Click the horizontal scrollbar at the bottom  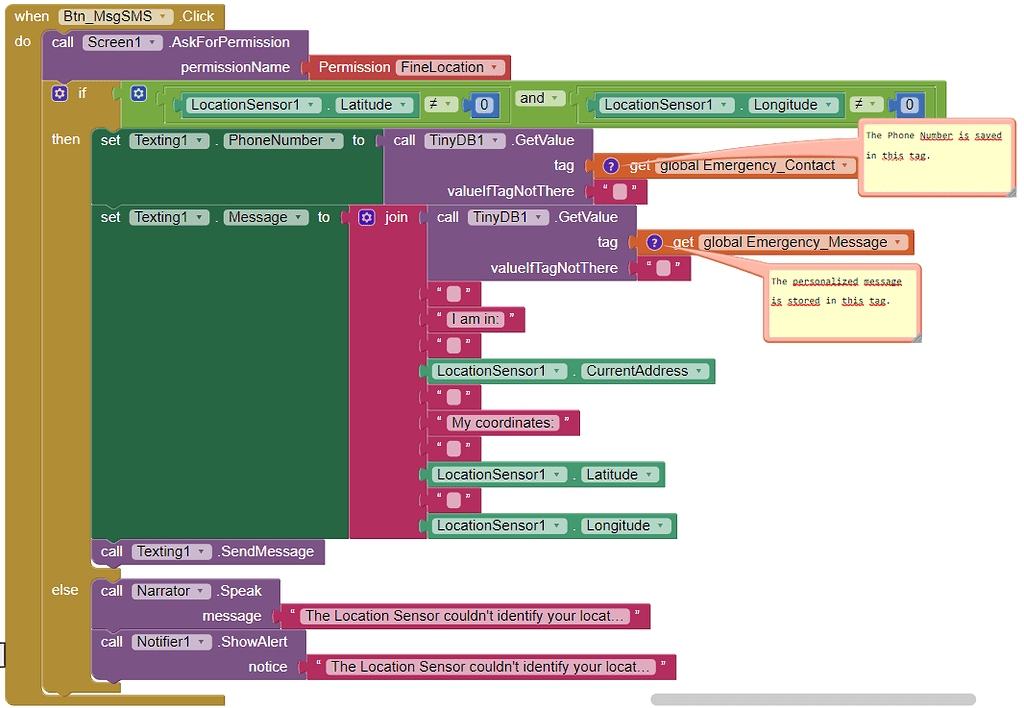812,699
